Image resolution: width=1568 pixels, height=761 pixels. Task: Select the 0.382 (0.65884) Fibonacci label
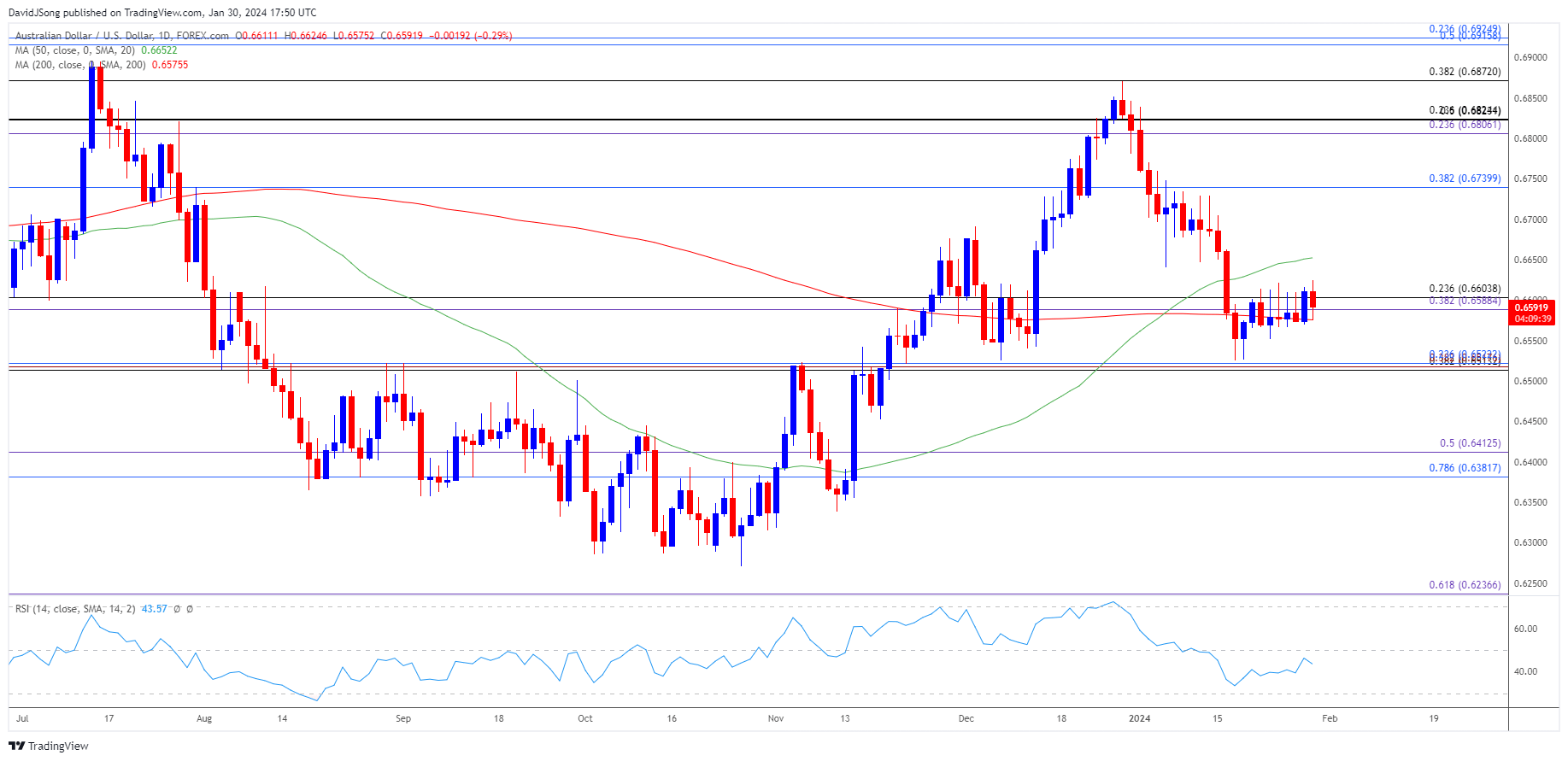point(1465,301)
